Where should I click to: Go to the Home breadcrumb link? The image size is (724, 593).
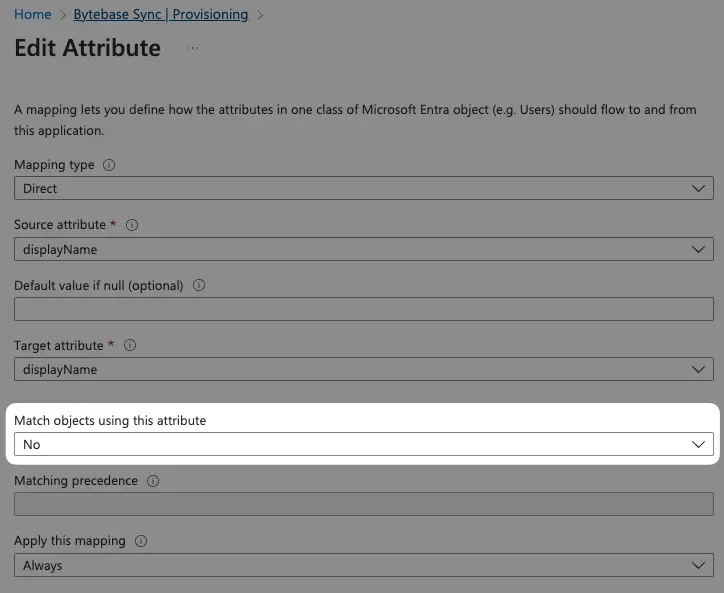[x=32, y=14]
